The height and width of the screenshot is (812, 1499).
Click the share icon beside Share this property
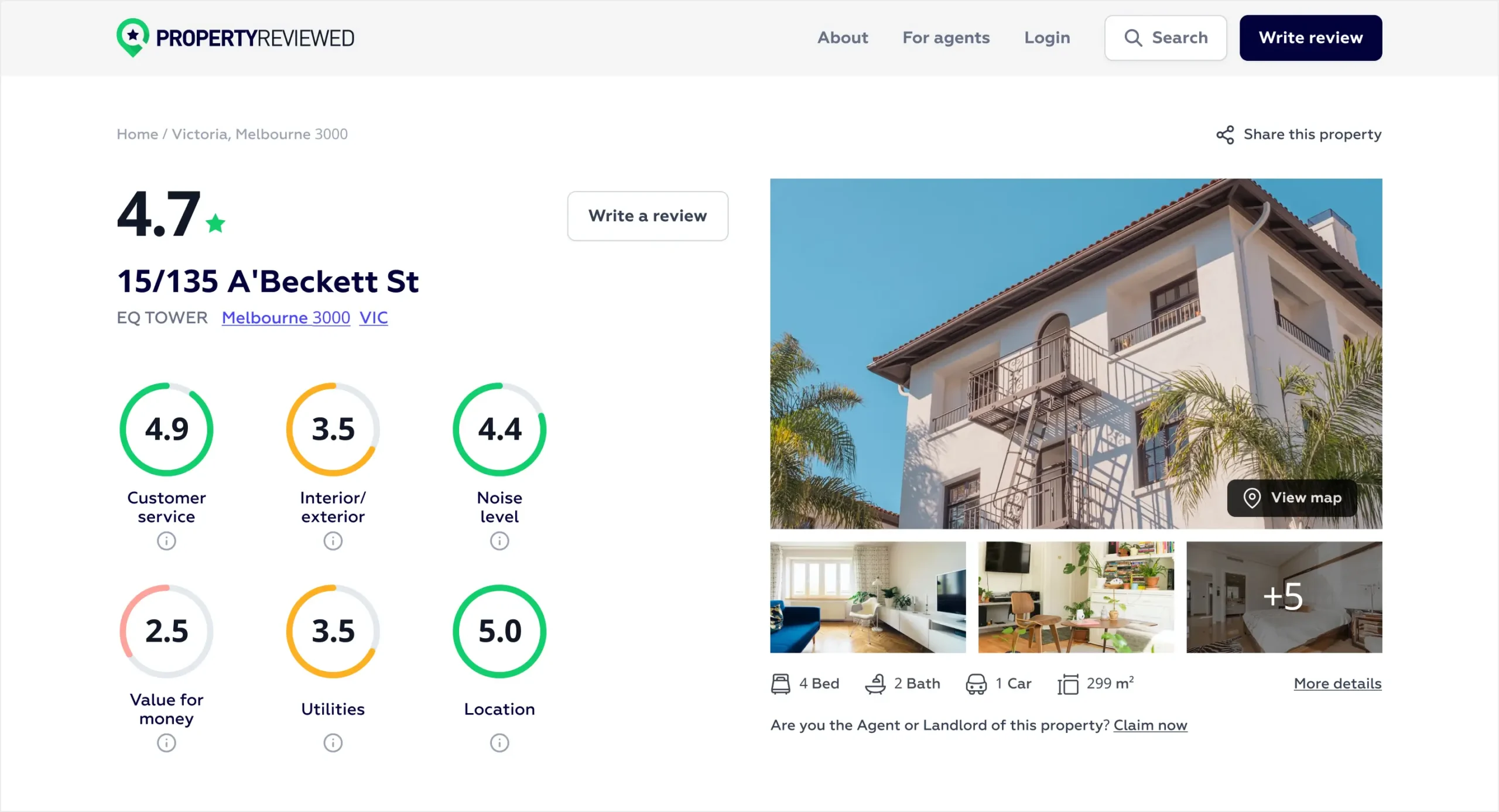(x=1225, y=135)
